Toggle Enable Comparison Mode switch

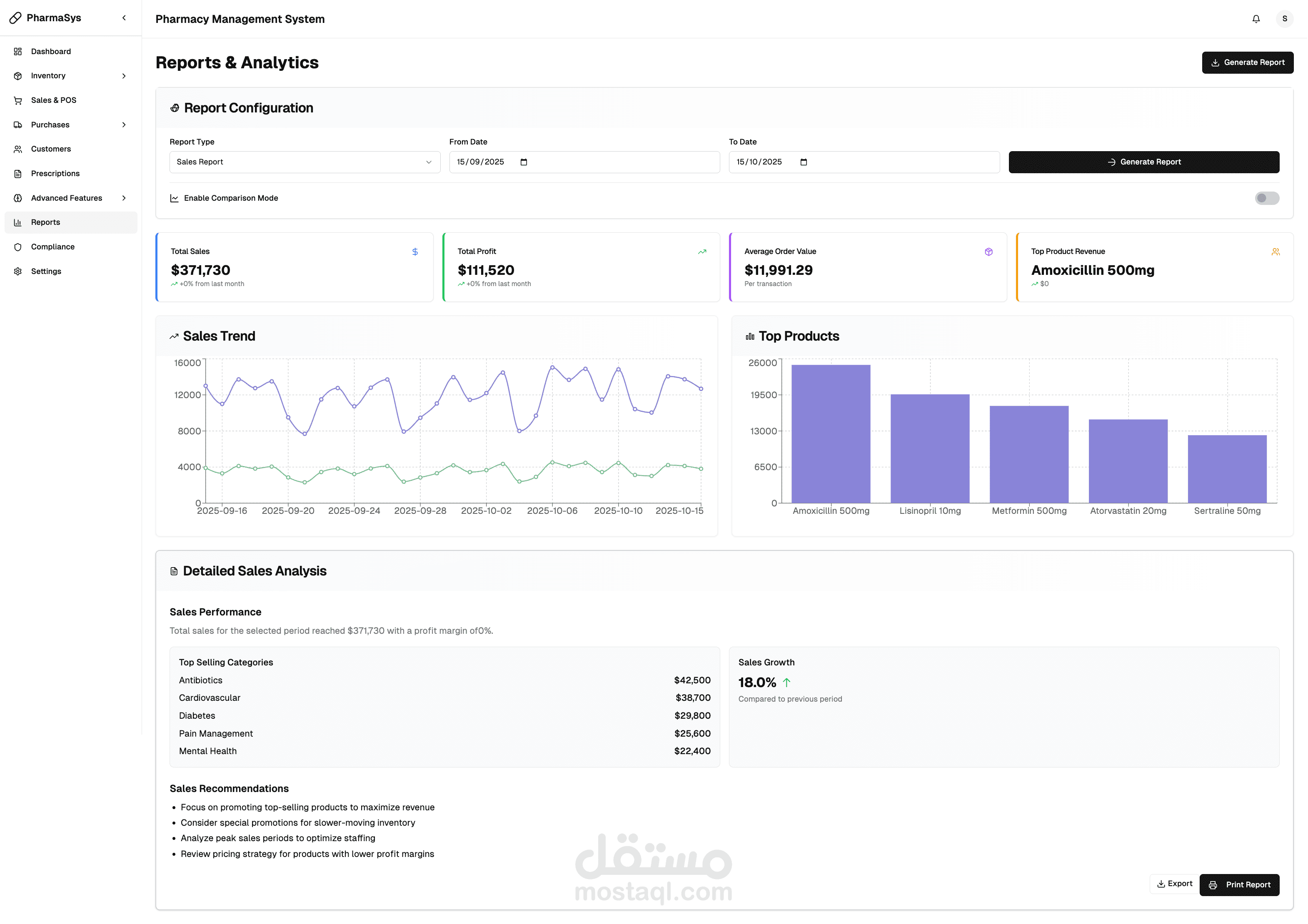coord(1266,198)
